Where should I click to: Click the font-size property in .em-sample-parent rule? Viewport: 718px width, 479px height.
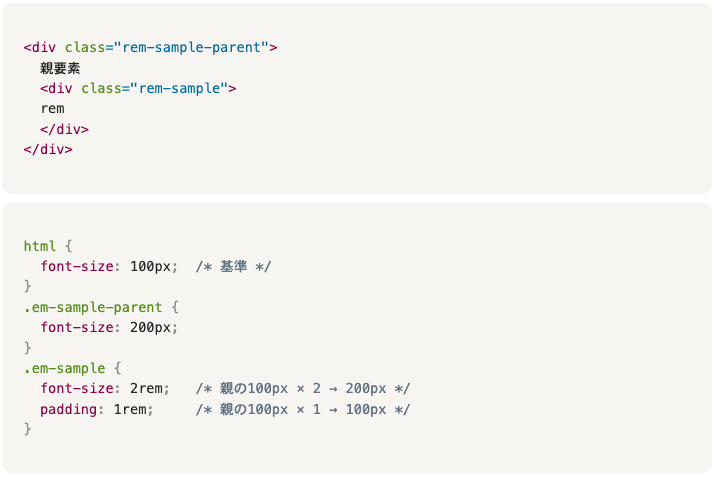pos(78,327)
